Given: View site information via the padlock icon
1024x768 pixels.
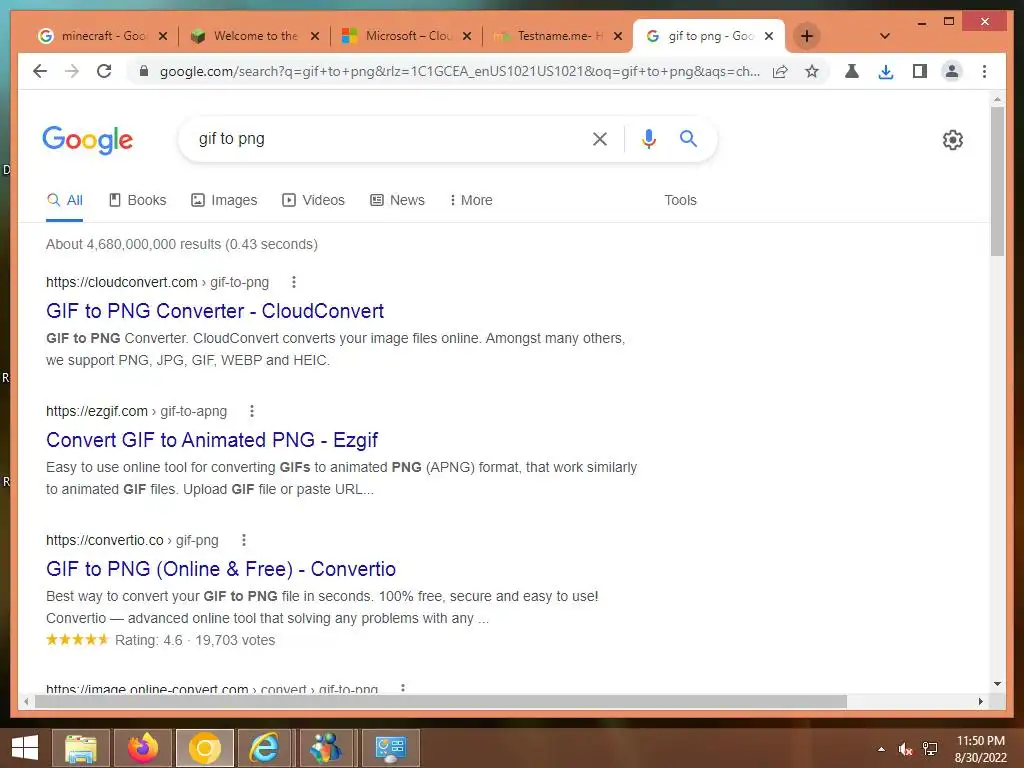Looking at the screenshot, I should tap(144, 71).
